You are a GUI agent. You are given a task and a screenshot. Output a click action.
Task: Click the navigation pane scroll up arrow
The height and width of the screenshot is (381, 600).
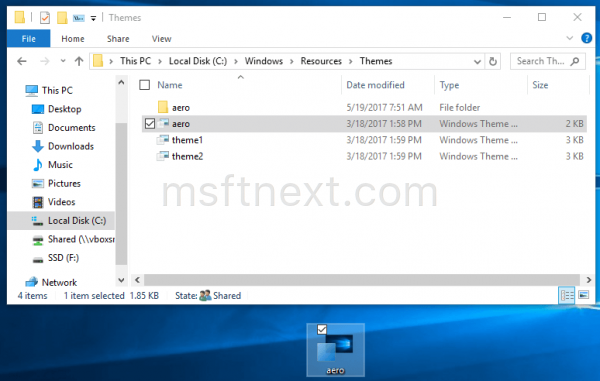pos(121,82)
